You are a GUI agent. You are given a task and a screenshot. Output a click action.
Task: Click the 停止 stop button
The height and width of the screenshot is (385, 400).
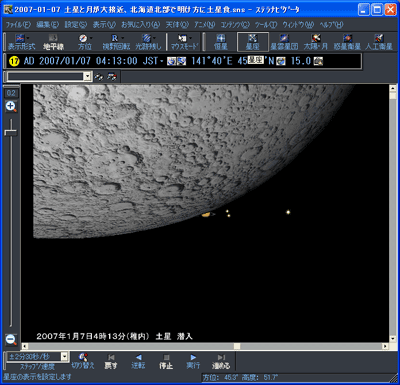click(166, 361)
